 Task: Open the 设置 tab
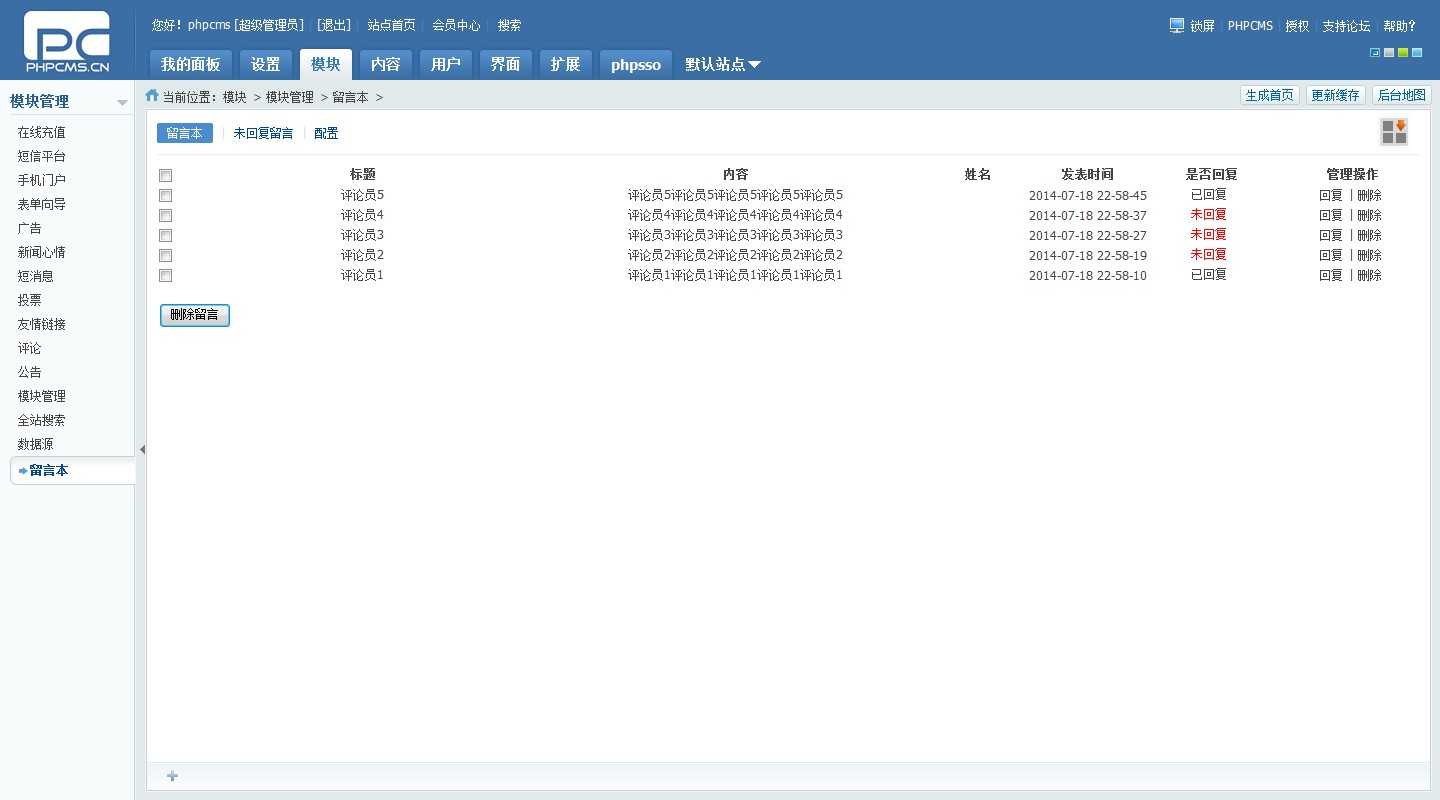point(266,64)
